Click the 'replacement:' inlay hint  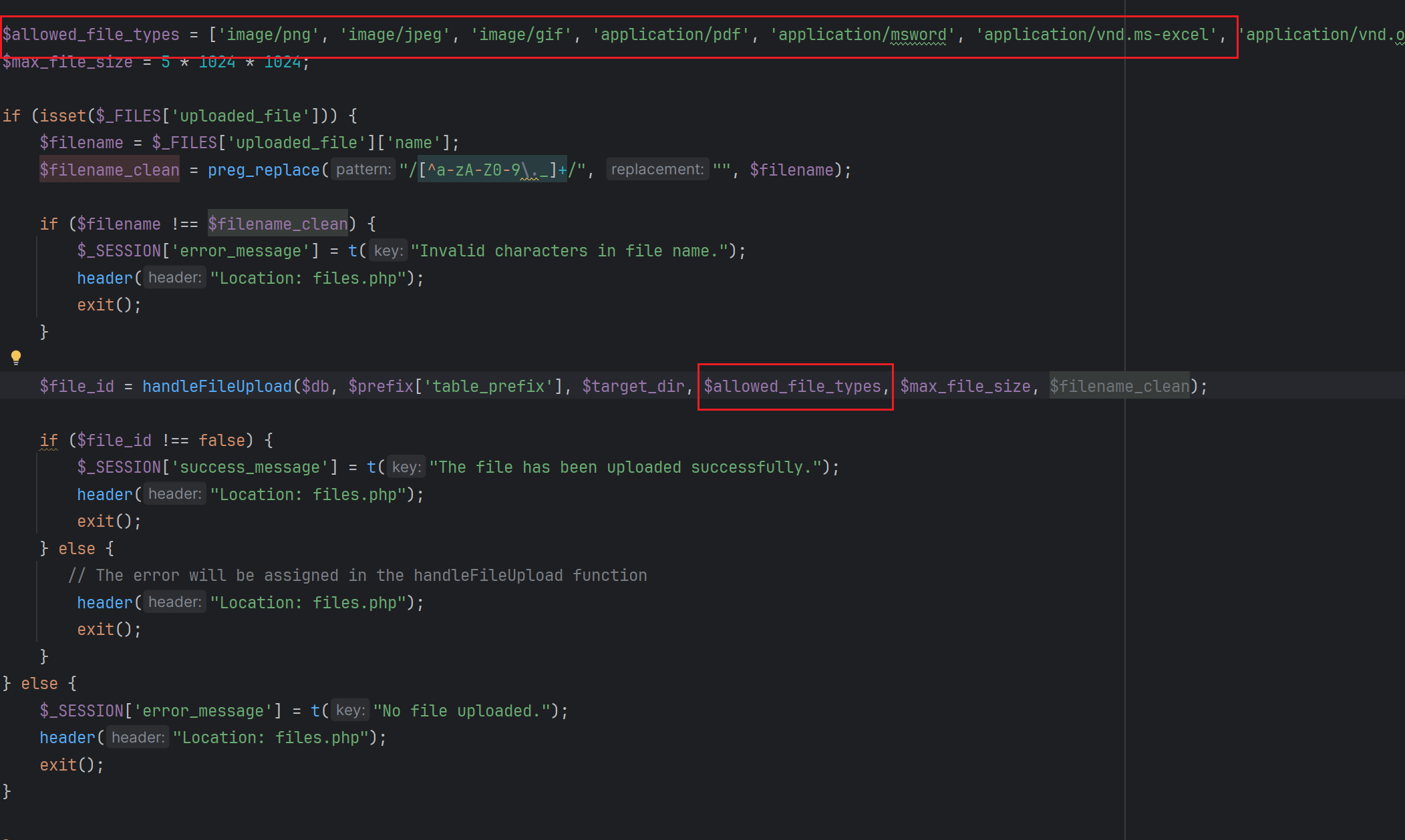[657, 170]
